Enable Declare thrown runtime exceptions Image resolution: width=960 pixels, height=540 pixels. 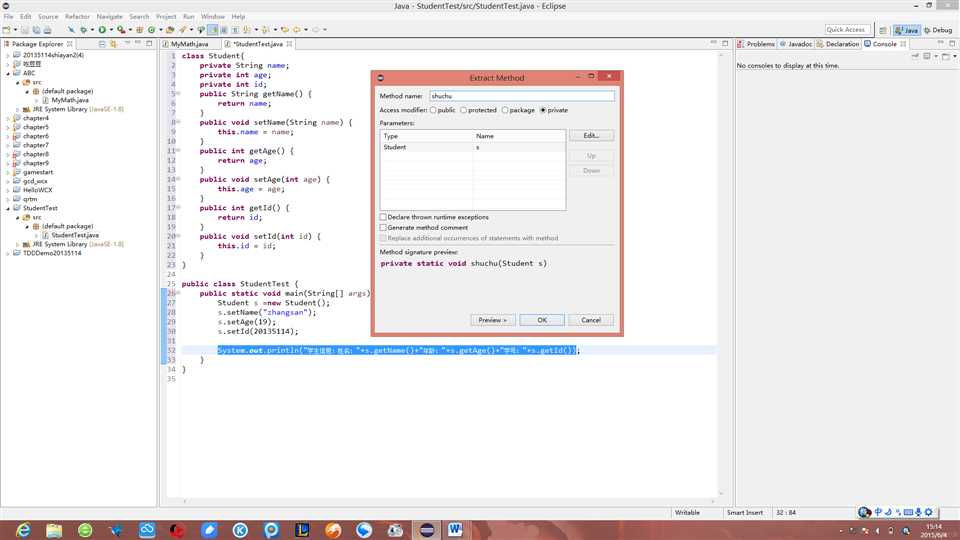click(x=383, y=217)
